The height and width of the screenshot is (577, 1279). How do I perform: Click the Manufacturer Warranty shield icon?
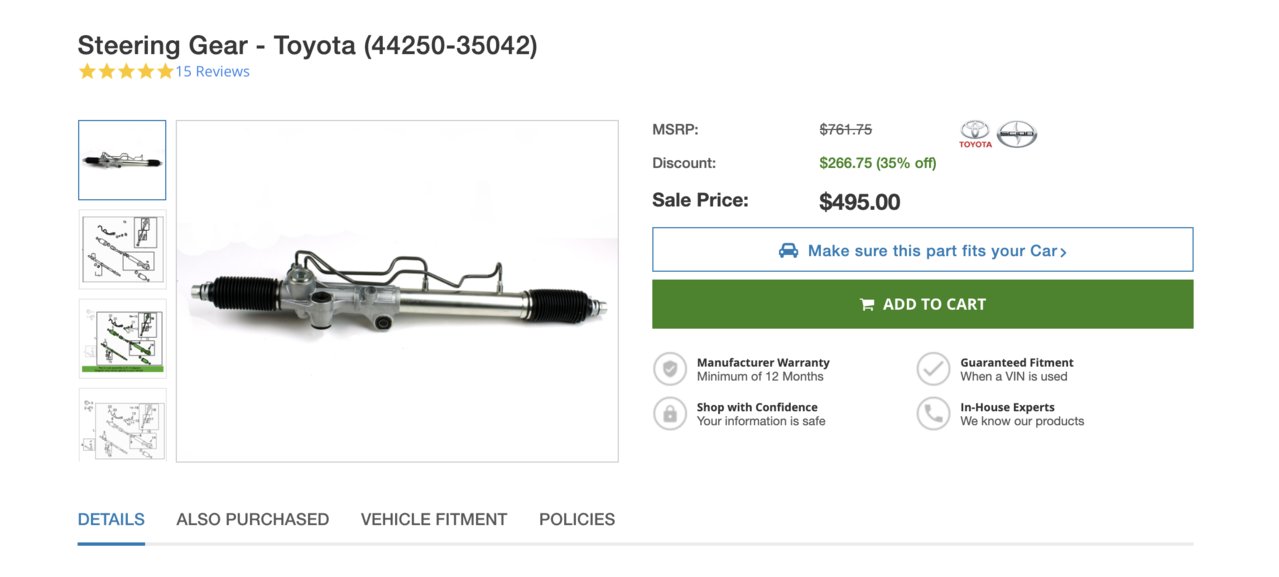coord(669,369)
